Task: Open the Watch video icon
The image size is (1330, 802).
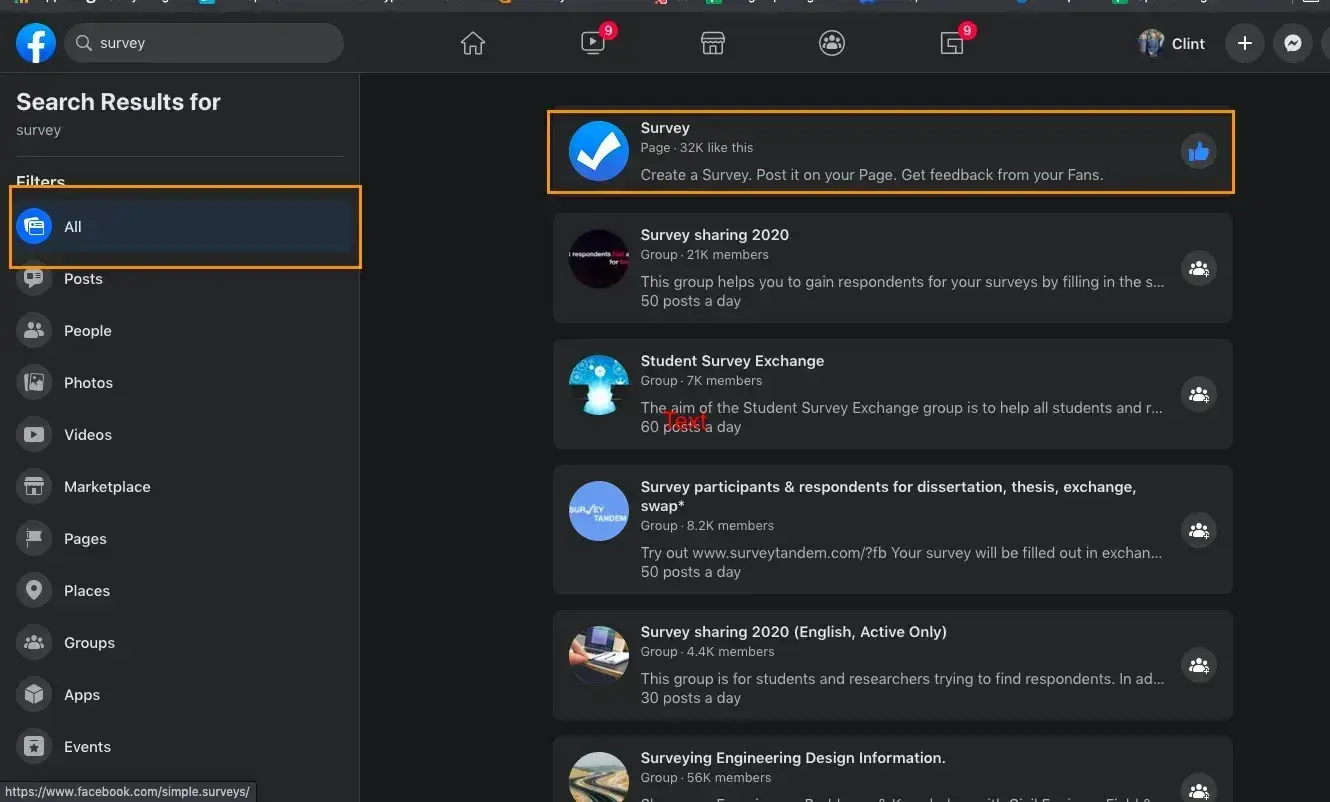Action: [593, 44]
